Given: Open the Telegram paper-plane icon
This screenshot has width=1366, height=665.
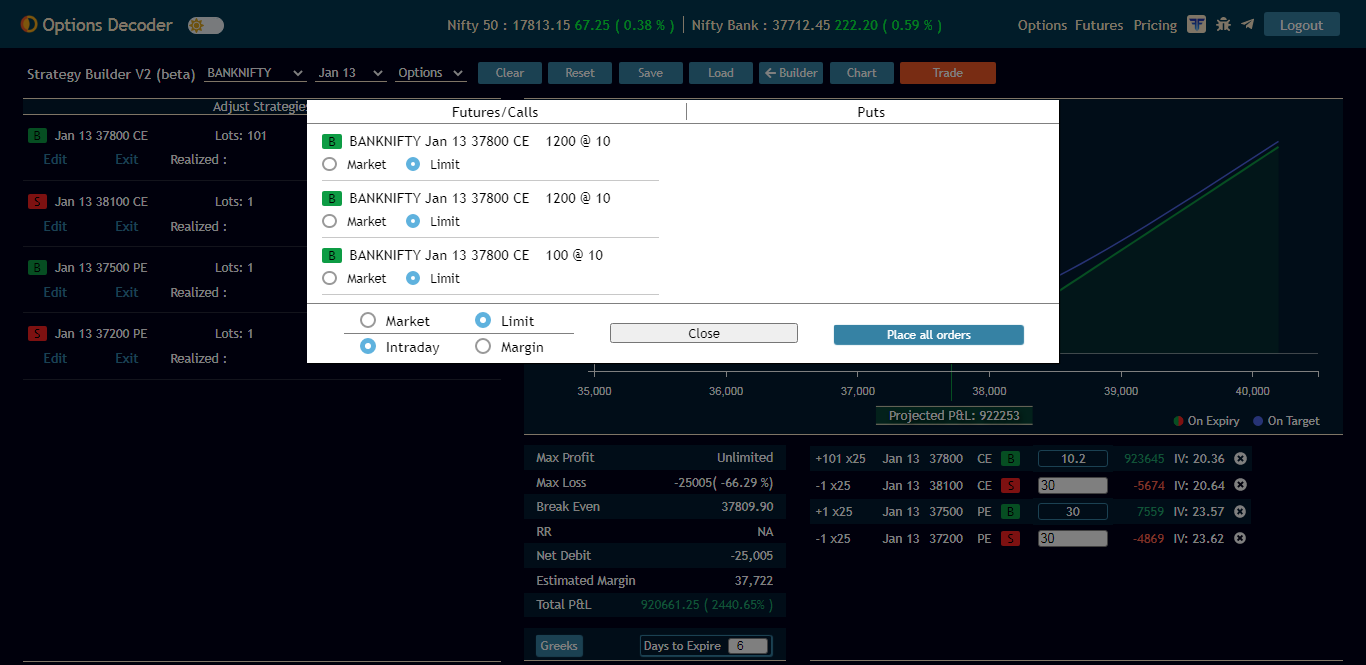Looking at the screenshot, I should coord(1247,24).
